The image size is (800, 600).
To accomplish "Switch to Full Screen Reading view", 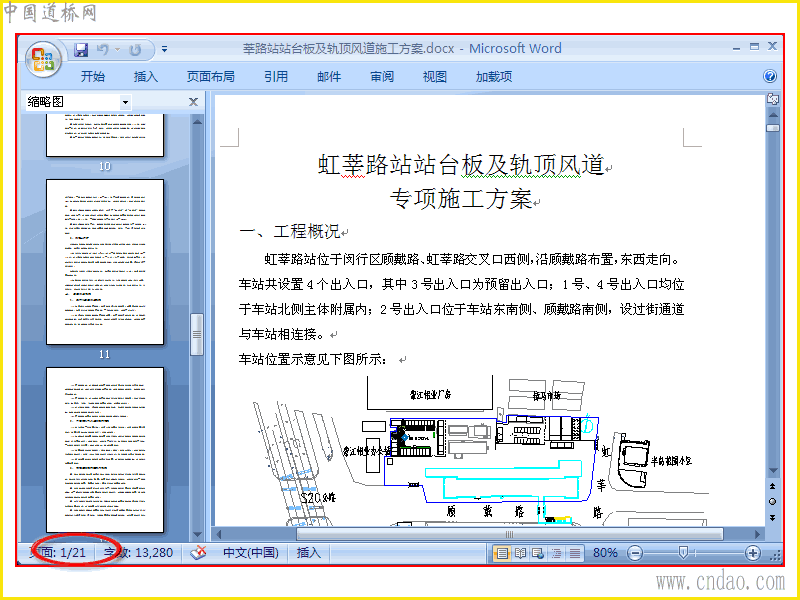I will tap(520, 553).
